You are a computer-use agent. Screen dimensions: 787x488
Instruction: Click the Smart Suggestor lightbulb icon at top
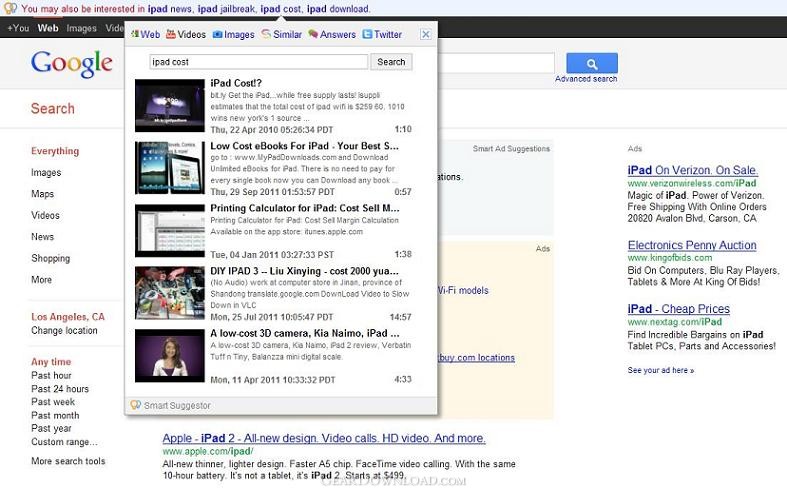[x=10, y=9]
